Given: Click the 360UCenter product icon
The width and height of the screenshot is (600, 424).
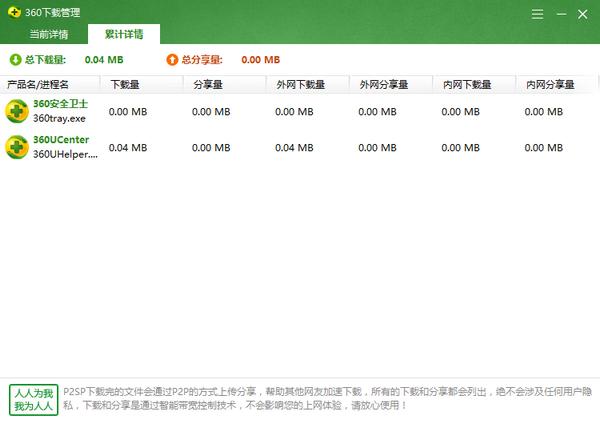Looking at the screenshot, I should click(x=17, y=147).
